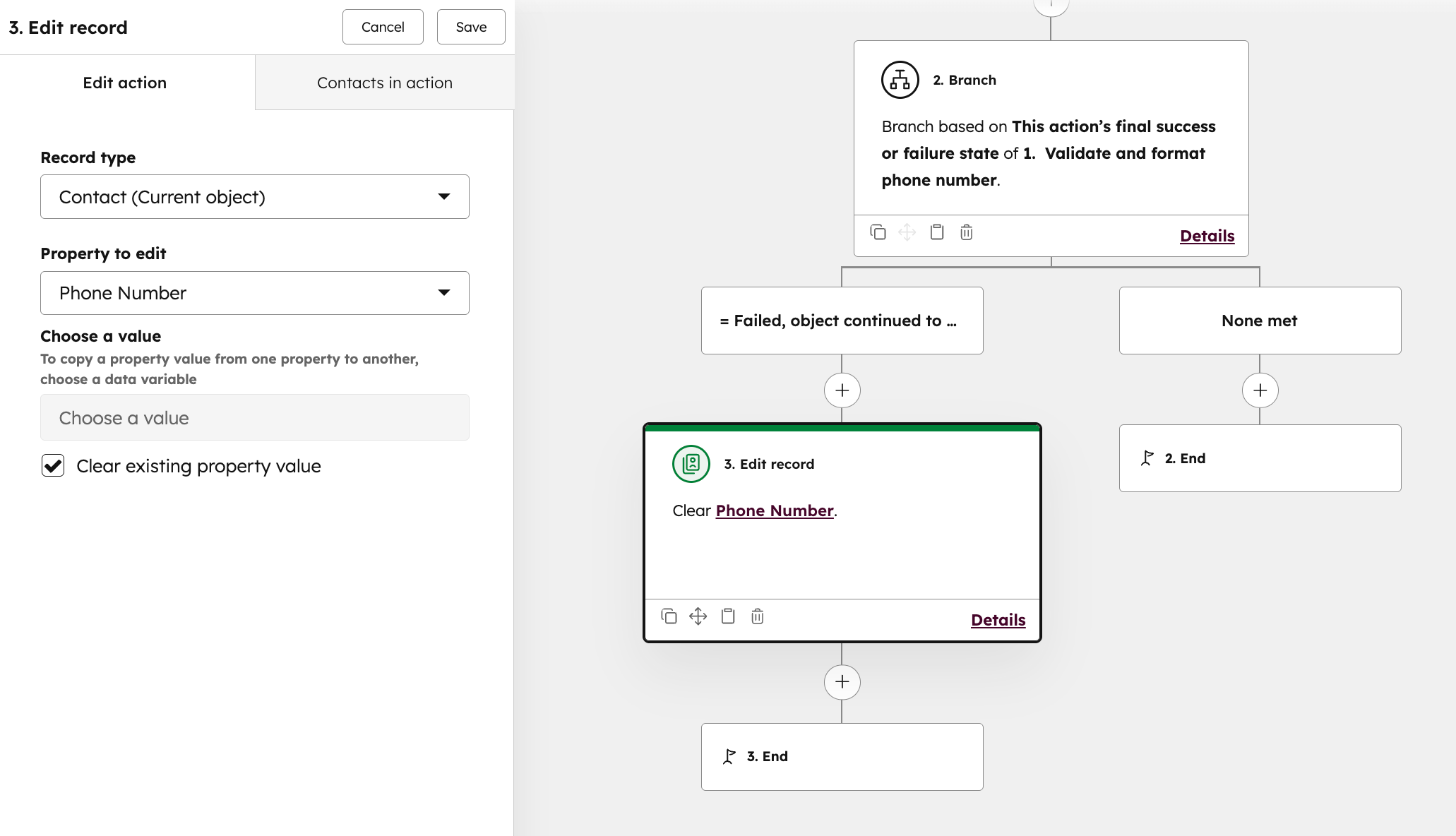The image size is (1456, 836).
Task: Switch to the Contacts in action tab
Action: (384, 82)
